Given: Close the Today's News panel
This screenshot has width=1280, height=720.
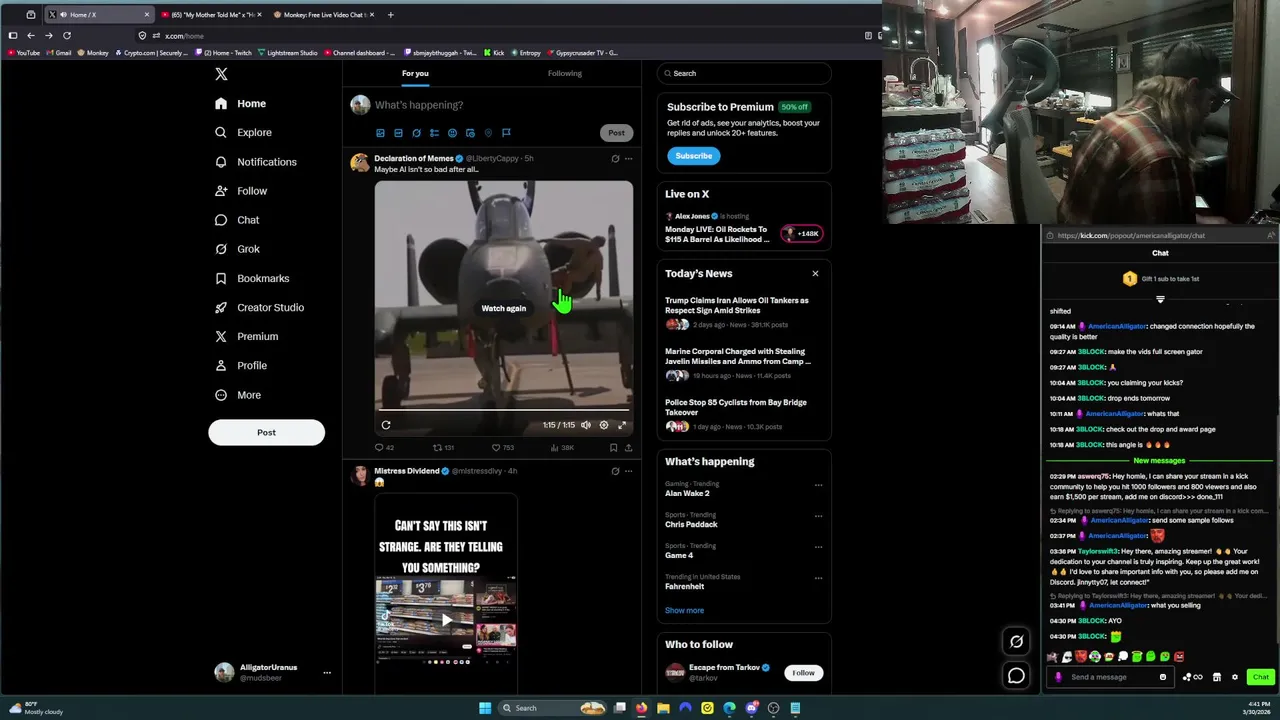Looking at the screenshot, I should (815, 273).
